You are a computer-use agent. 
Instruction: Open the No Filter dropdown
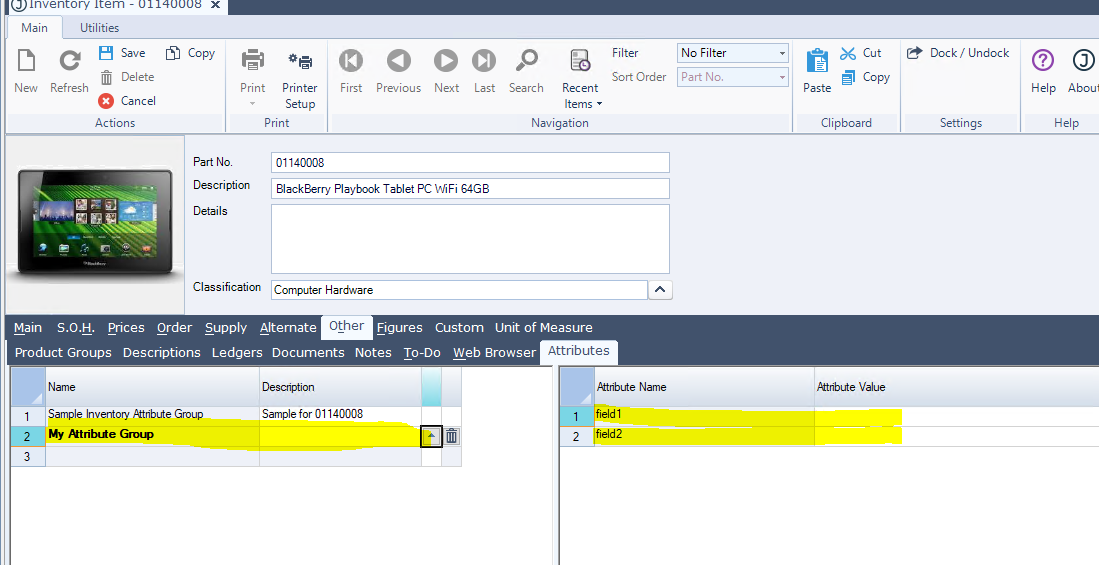(x=733, y=53)
